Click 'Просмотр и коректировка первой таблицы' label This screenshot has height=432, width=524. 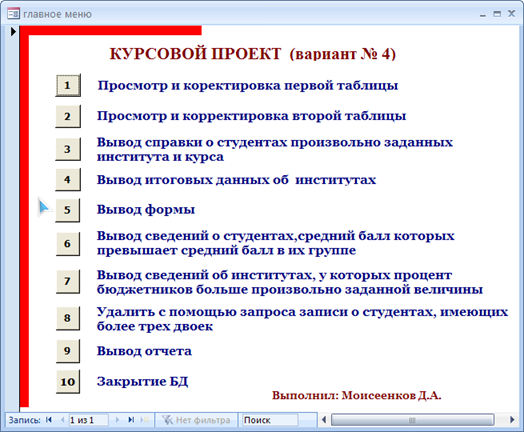[248, 86]
